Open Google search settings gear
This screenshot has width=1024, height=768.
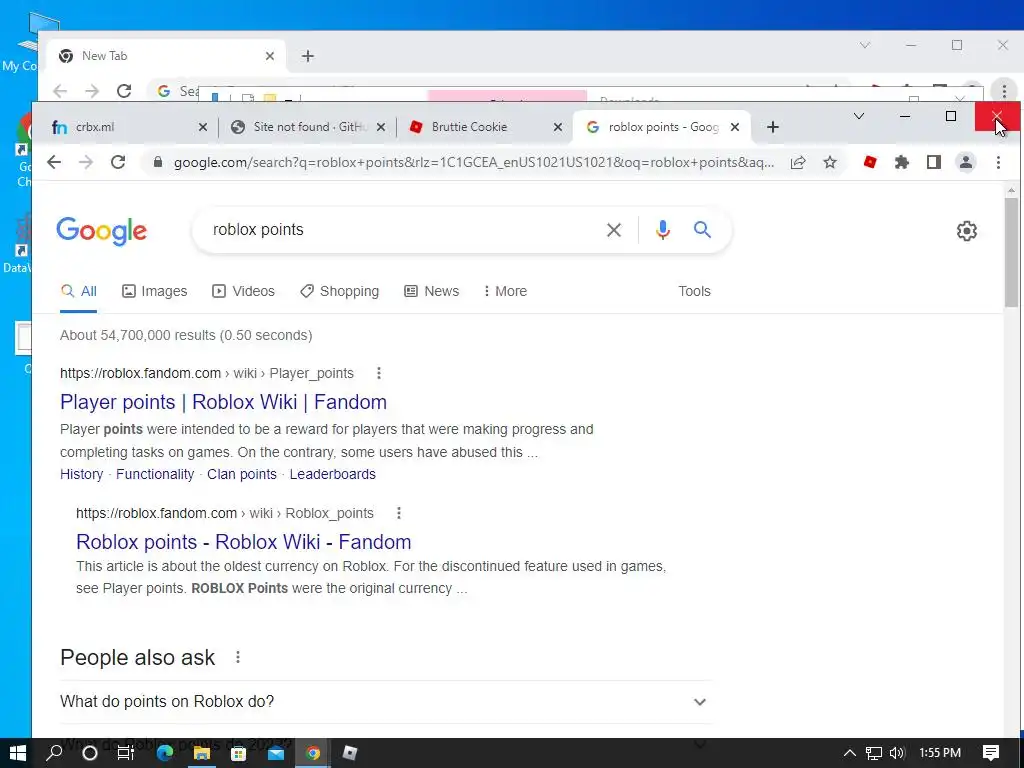967,231
